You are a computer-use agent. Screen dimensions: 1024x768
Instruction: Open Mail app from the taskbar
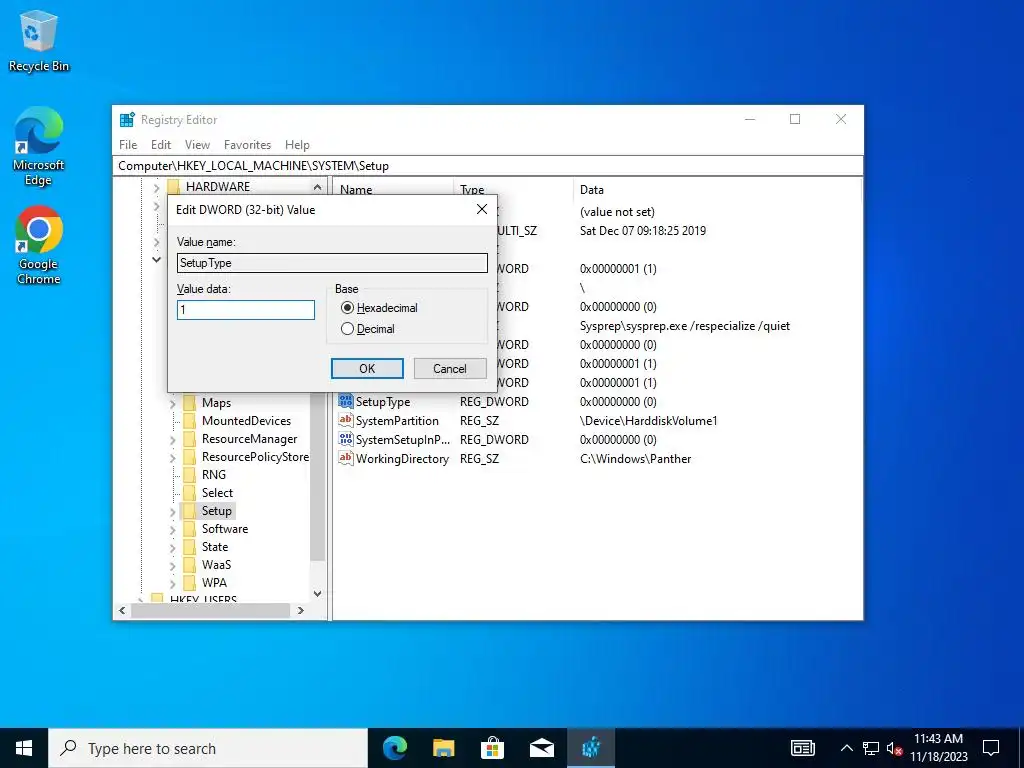coord(541,748)
